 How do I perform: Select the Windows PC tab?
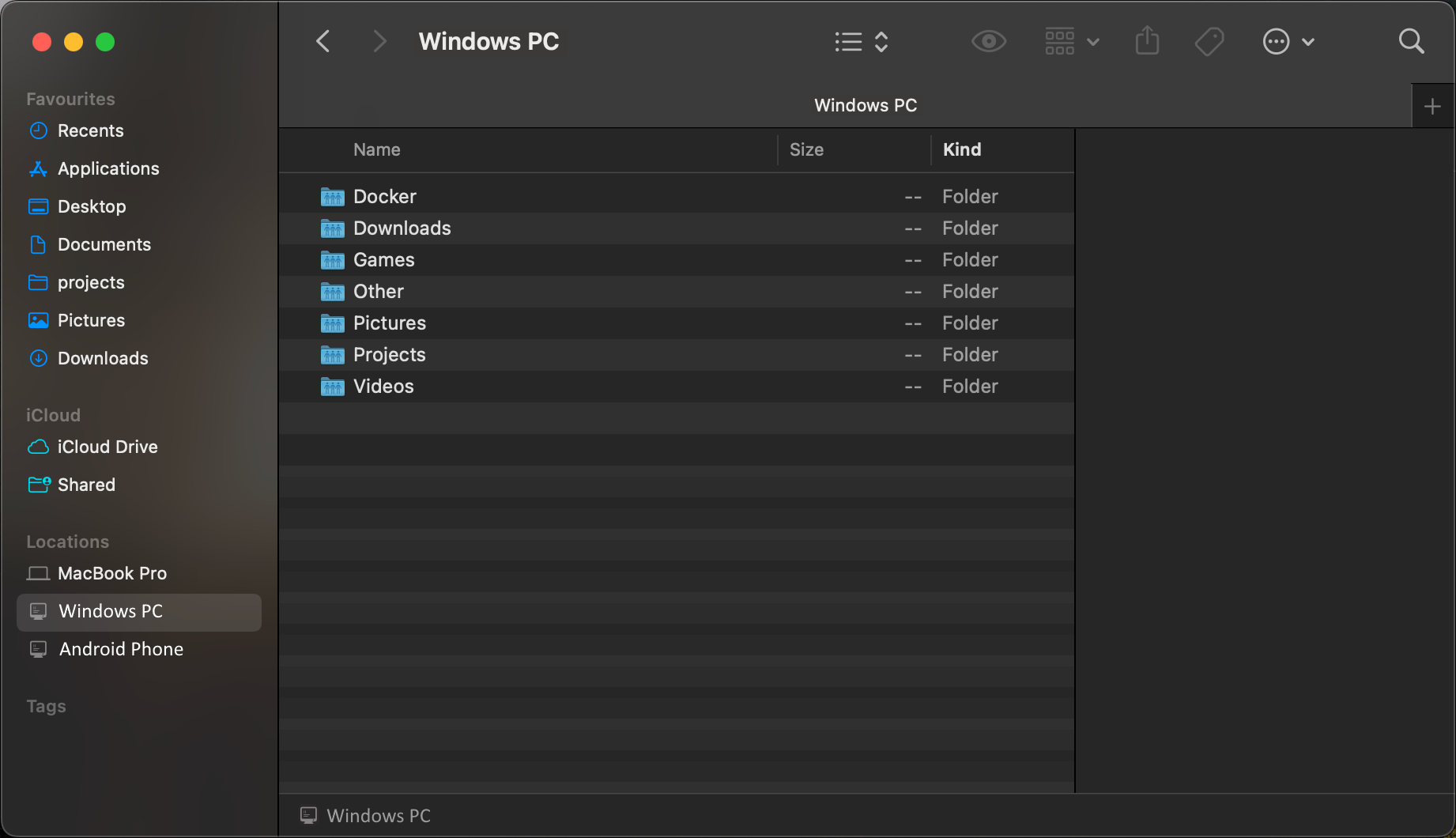point(866,105)
